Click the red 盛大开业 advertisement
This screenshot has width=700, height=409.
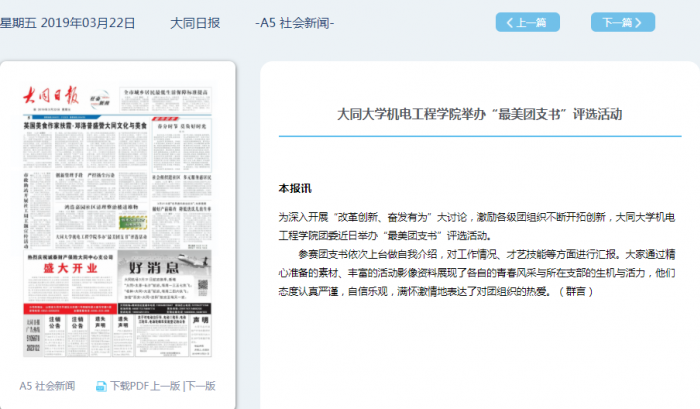tap(68, 268)
